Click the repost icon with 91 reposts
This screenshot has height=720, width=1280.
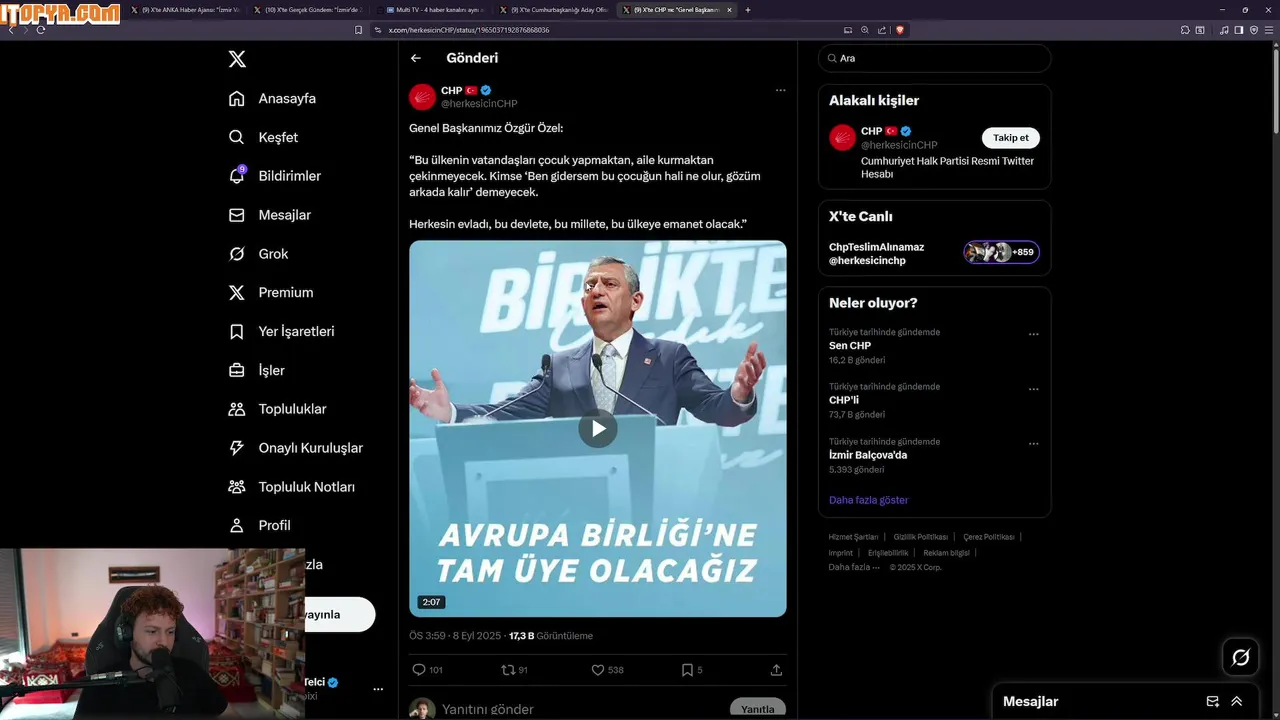pyautogui.click(x=508, y=670)
